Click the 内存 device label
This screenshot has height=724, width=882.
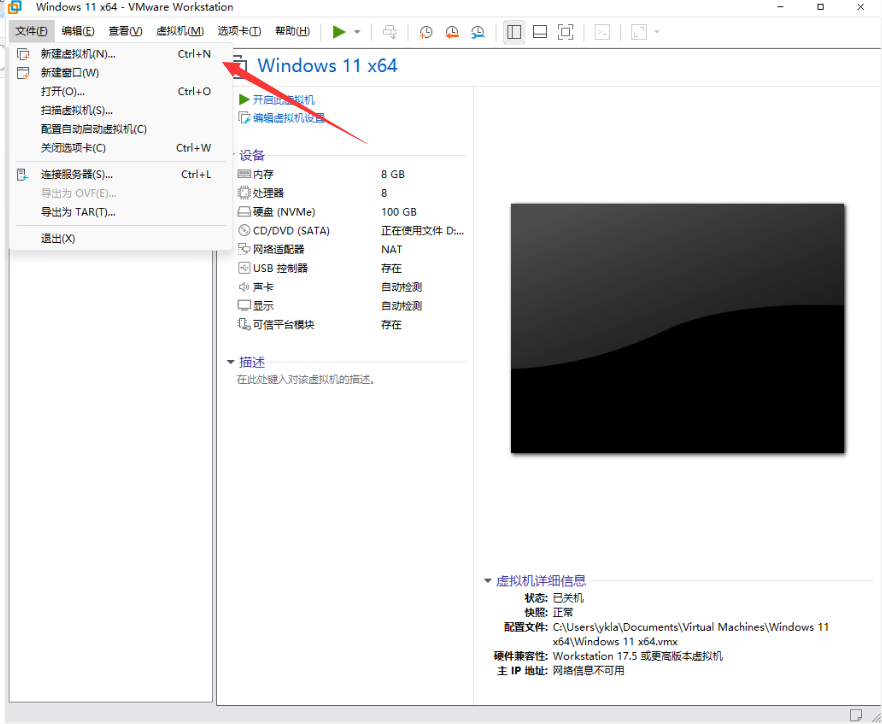point(263,174)
